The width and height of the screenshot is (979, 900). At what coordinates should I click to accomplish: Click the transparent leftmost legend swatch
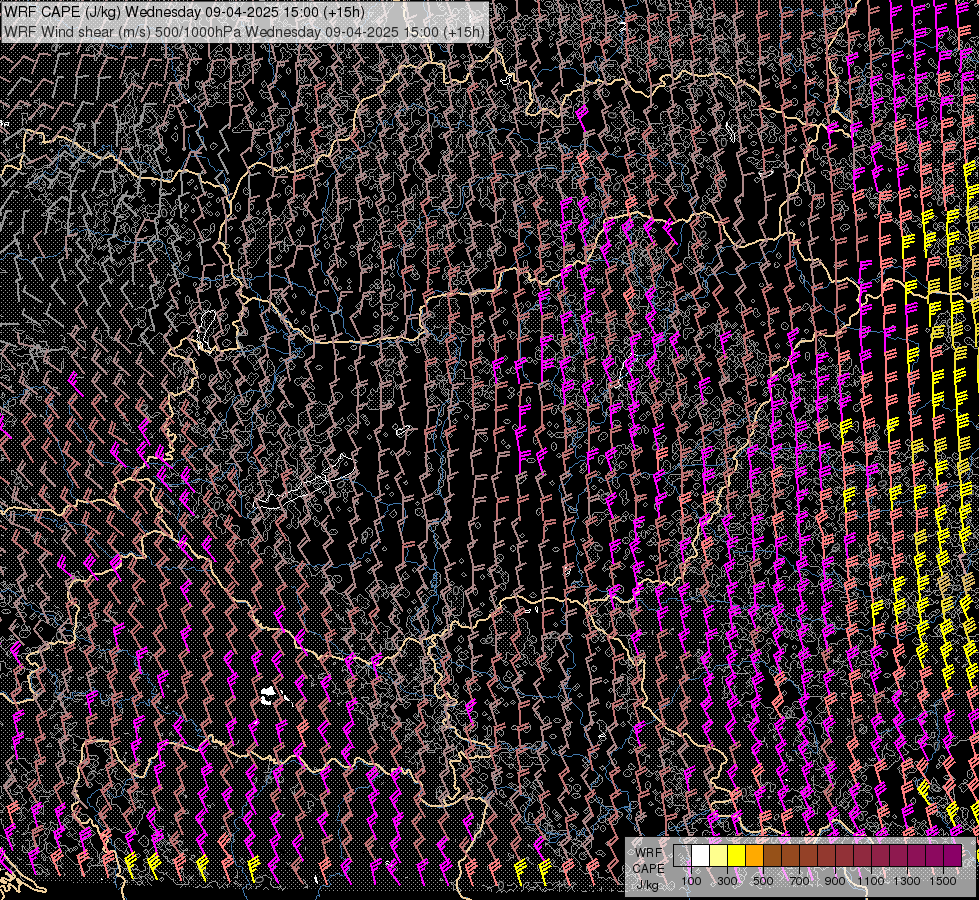(x=682, y=855)
